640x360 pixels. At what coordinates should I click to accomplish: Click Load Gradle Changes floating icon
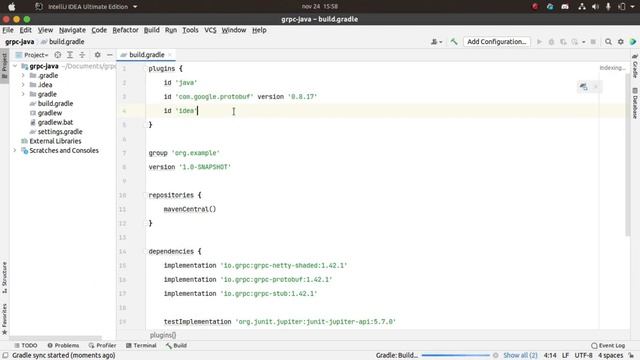(584, 87)
